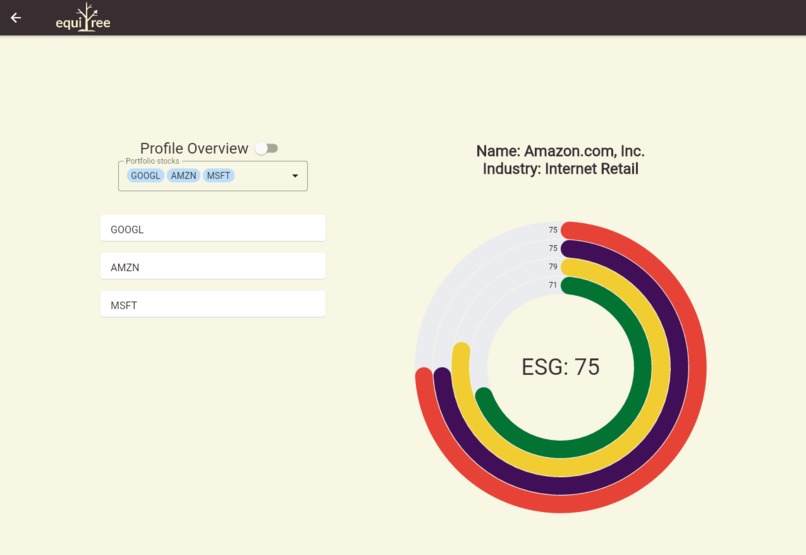Open the AMZN stock row
The height and width of the screenshot is (555, 806).
click(x=213, y=266)
